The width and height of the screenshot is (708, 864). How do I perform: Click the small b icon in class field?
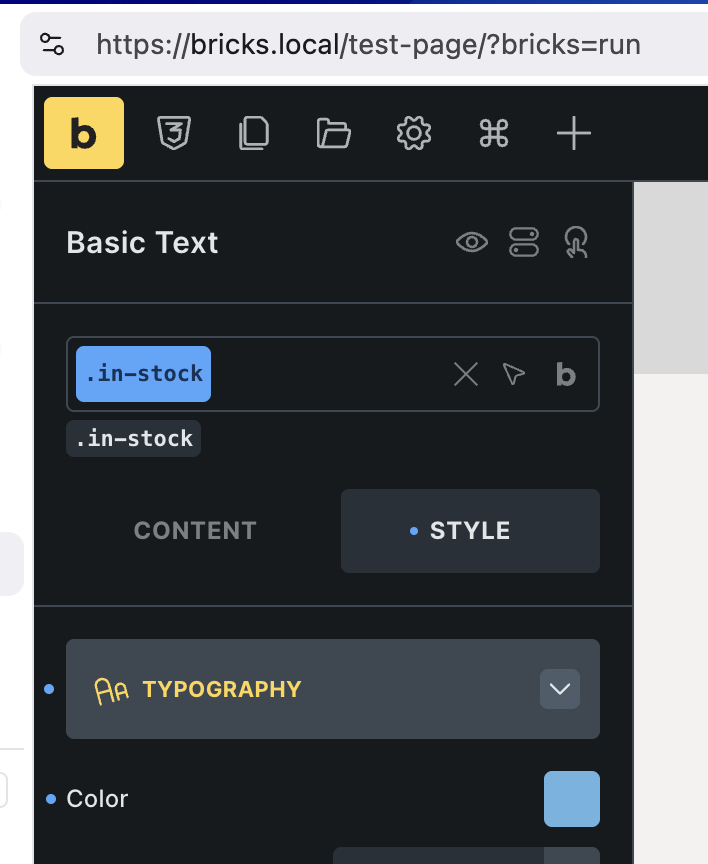click(x=566, y=374)
